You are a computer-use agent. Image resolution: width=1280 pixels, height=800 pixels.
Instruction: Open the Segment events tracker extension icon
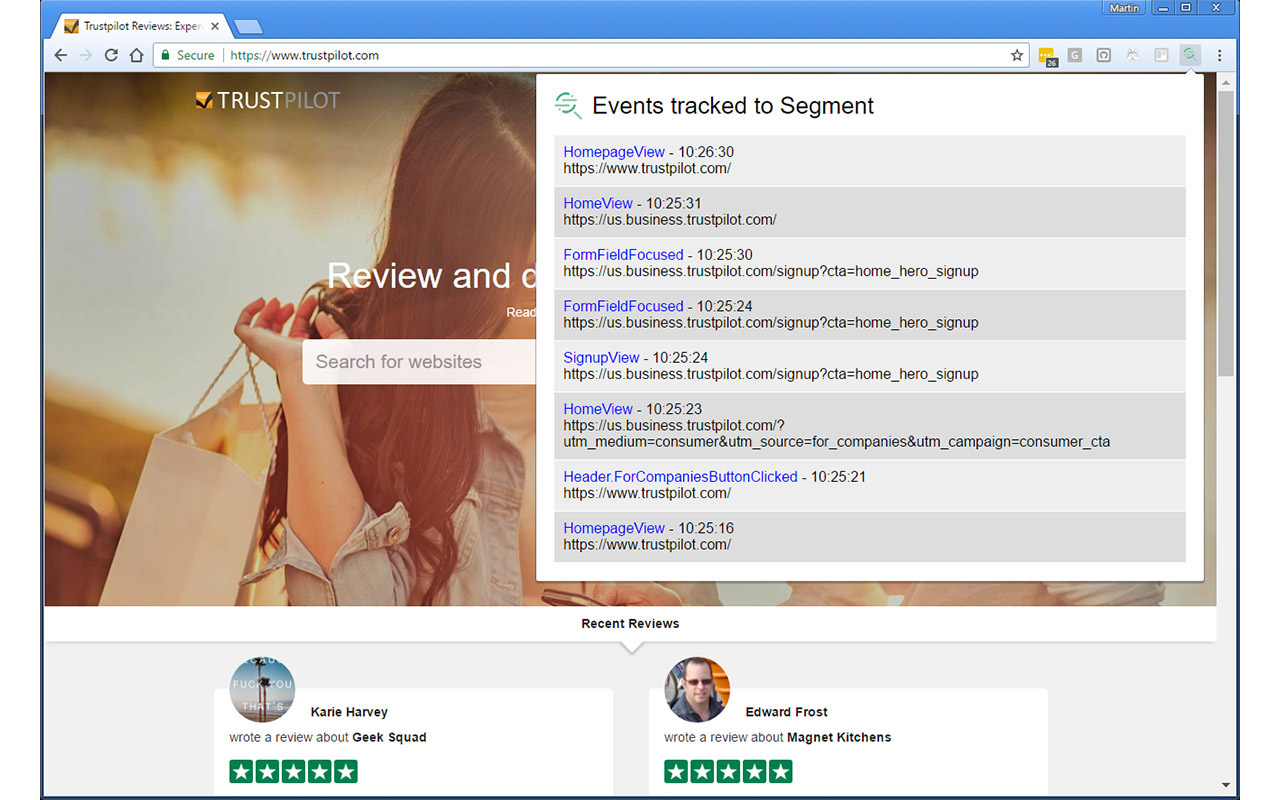pyautogui.click(x=1189, y=55)
